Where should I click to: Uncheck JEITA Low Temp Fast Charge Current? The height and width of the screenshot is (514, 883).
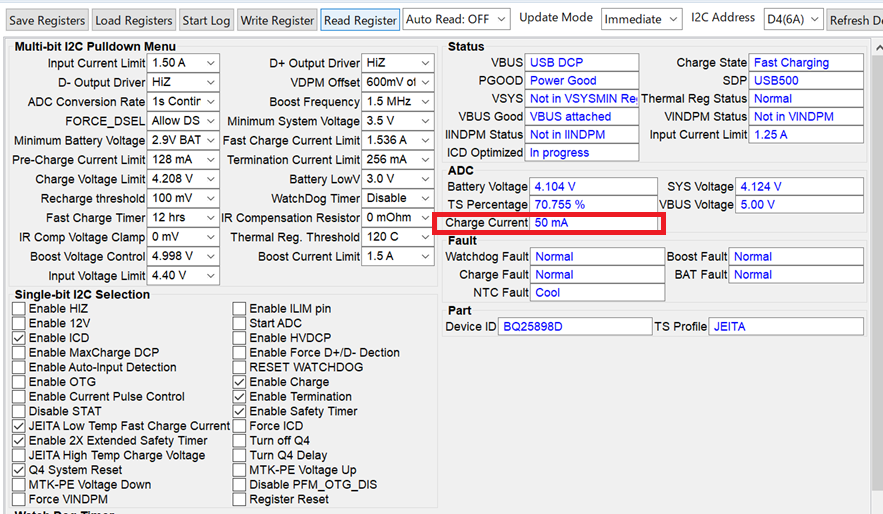click(19, 426)
